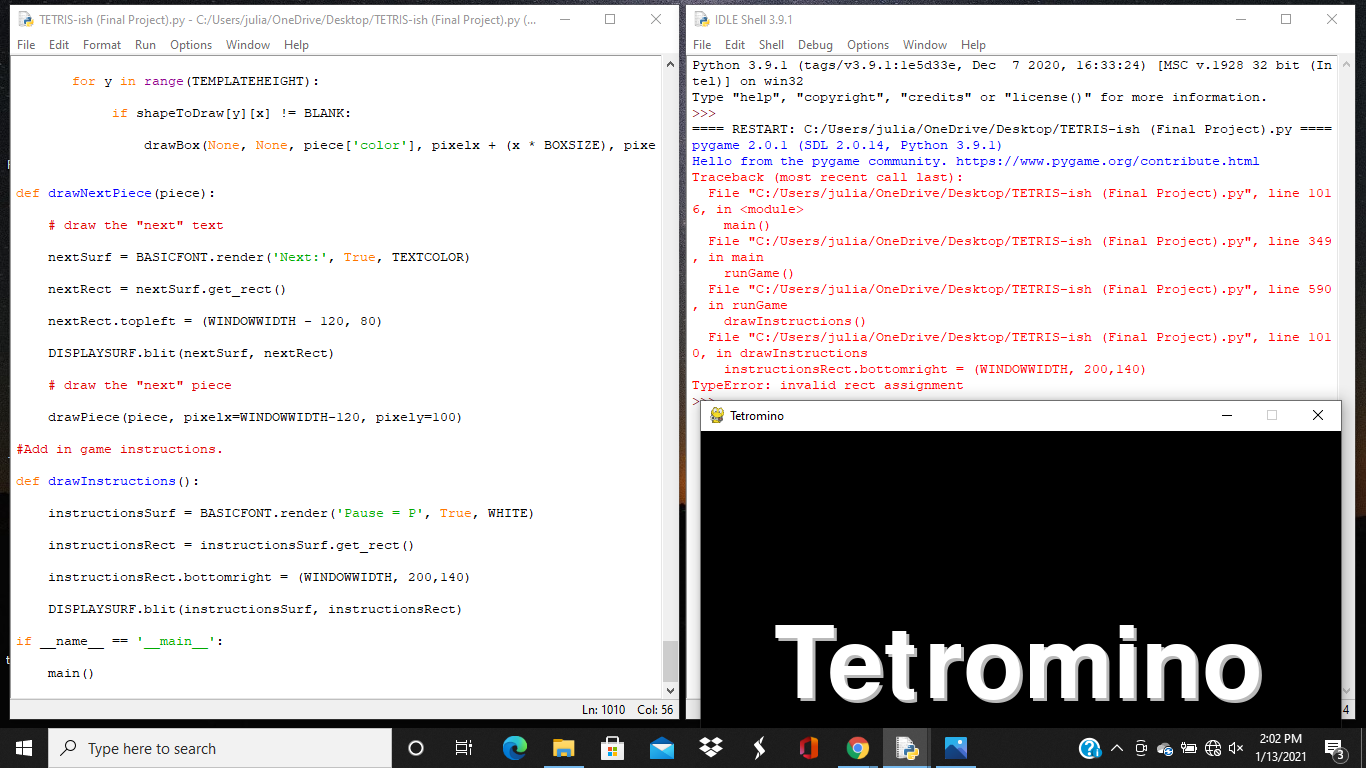Click the Python logo on the Tetromino title bar
This screenshot has width=1366, height=768.
(716, 415)
